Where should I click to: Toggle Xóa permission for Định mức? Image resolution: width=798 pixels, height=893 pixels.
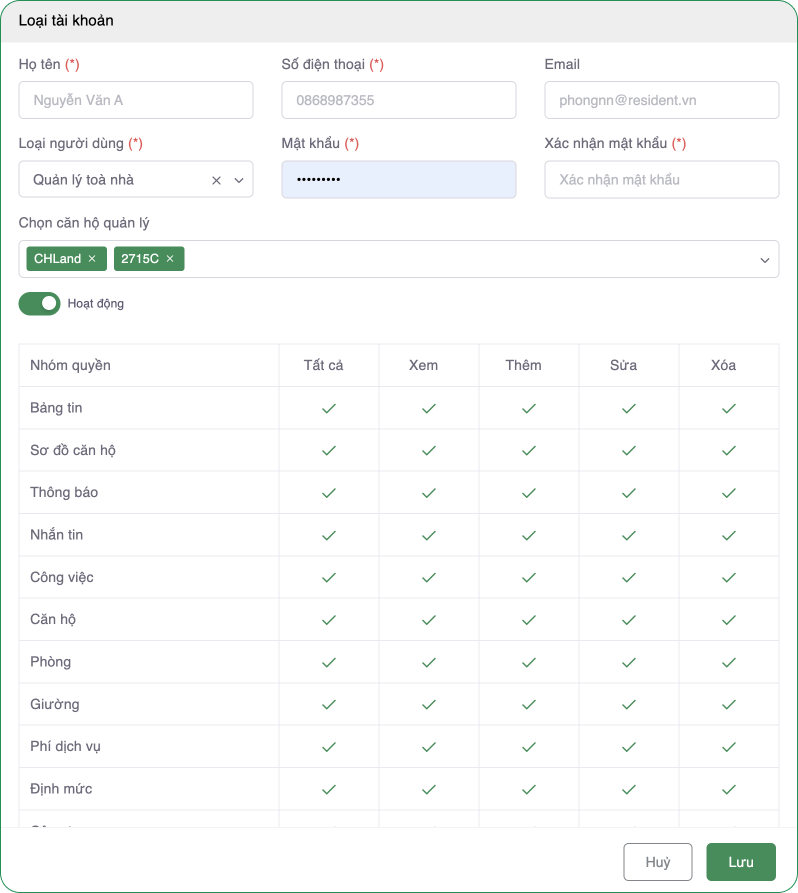pos(729,789)
